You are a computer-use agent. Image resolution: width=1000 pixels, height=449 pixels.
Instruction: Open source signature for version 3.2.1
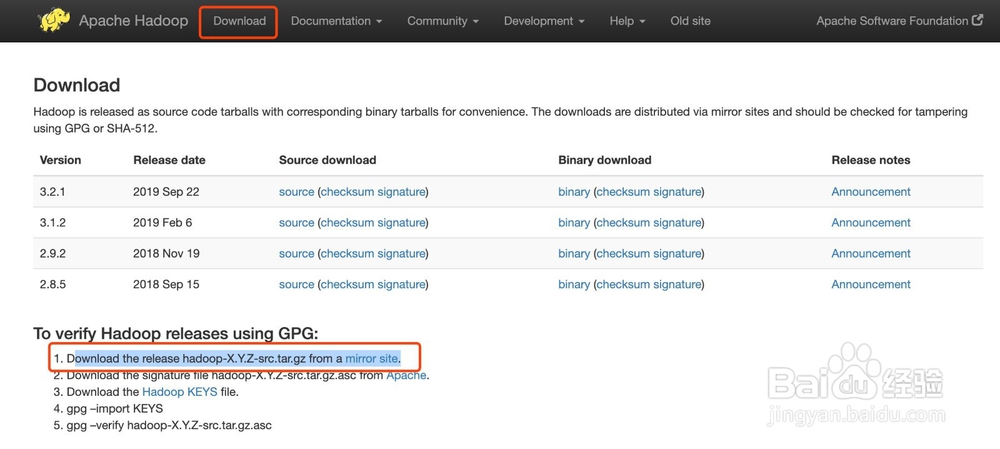pyautogui.click(x=401, y=192)
